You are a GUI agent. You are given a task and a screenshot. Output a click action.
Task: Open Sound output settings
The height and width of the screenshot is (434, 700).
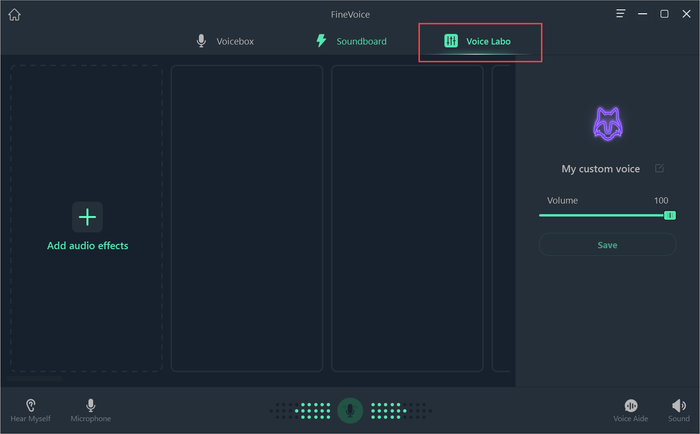tap(679, 410)
